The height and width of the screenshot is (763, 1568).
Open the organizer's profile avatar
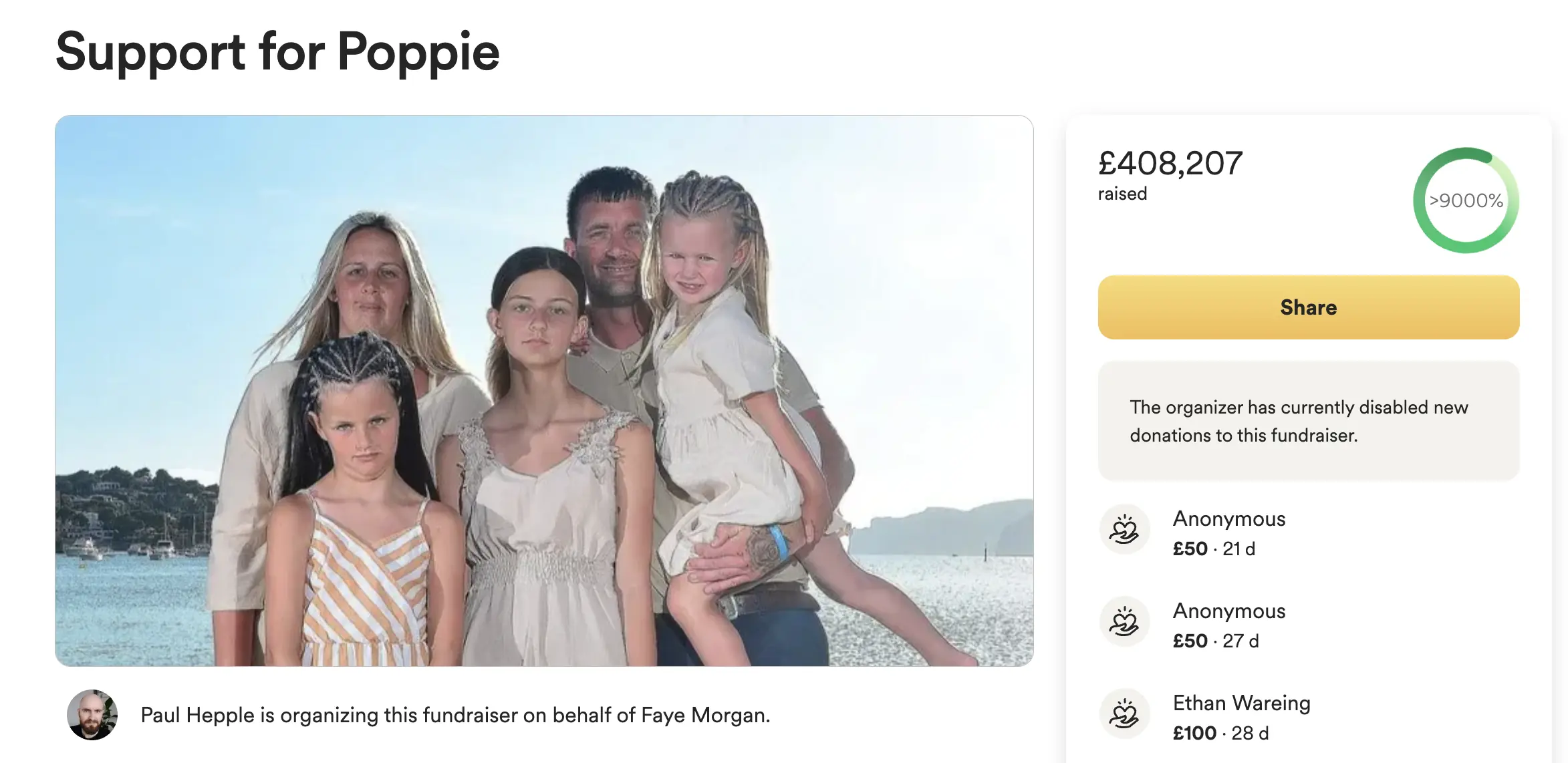[x=92, y=715]
